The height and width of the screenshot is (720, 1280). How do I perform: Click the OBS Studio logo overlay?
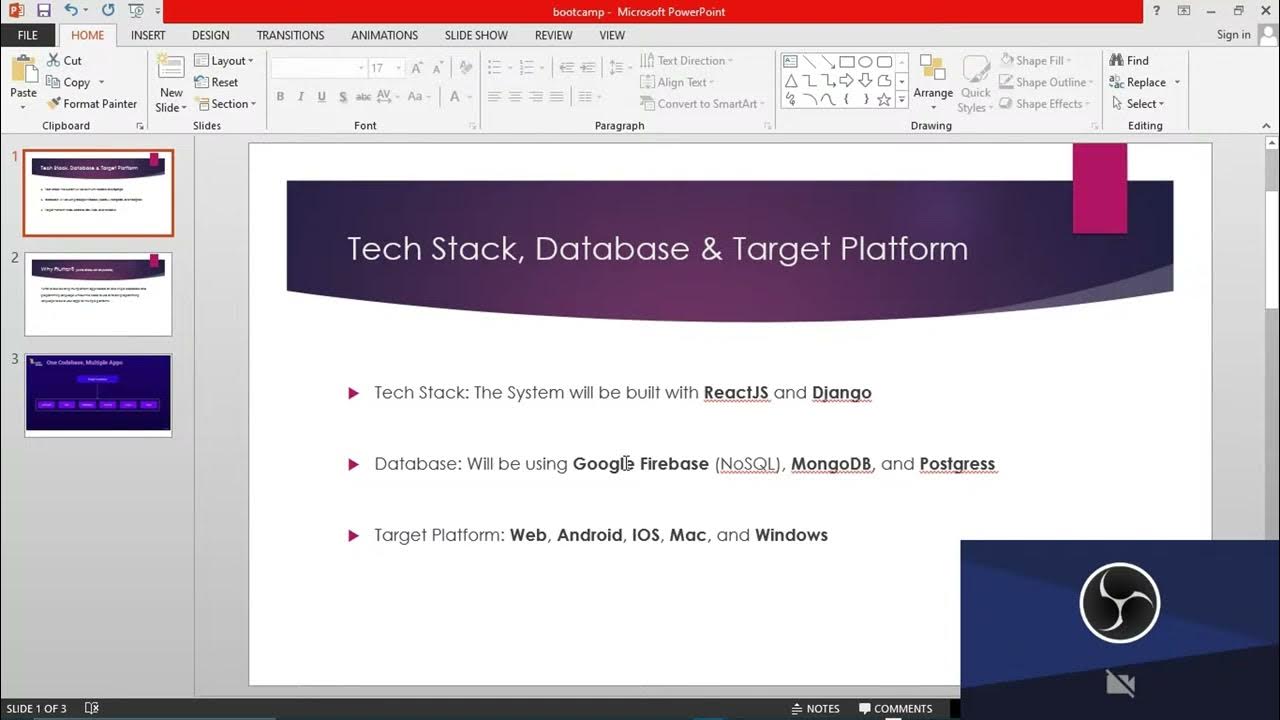point(1119,601)
